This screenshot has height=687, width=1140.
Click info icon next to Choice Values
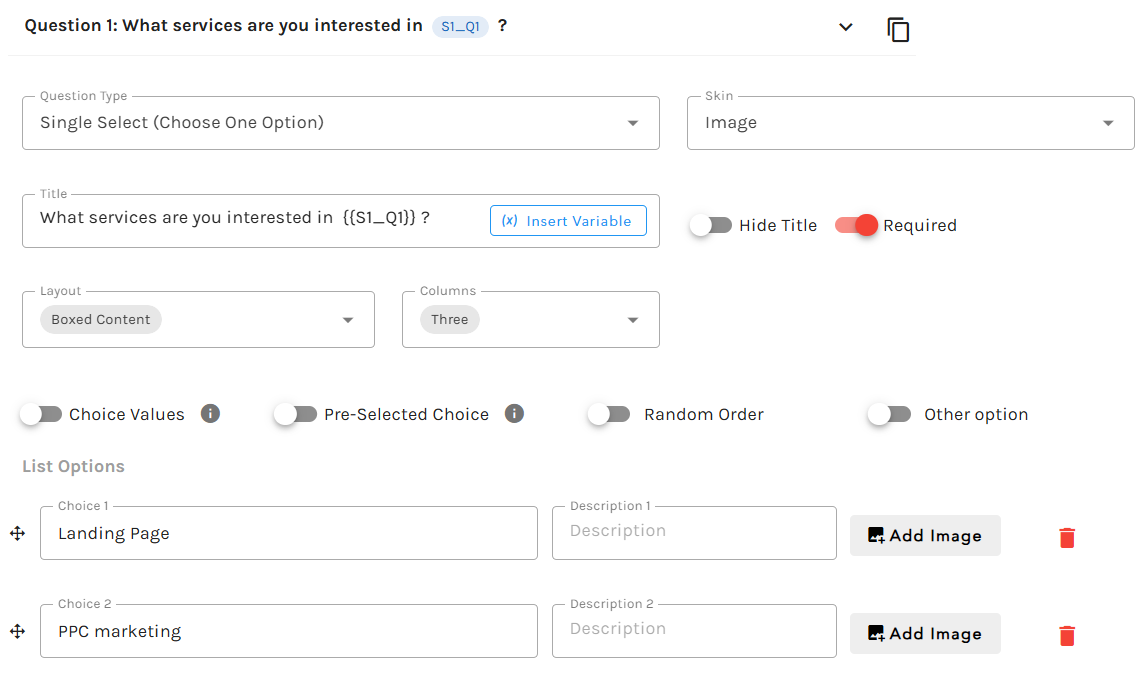coord(210,414)
